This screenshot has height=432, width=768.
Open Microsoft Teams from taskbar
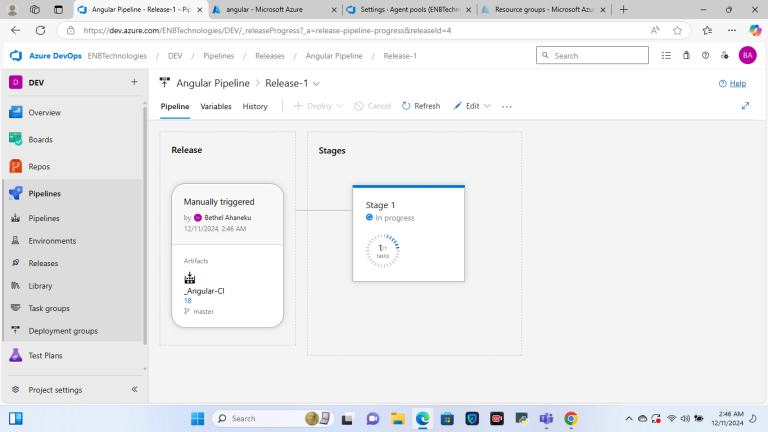click(546, 419)
